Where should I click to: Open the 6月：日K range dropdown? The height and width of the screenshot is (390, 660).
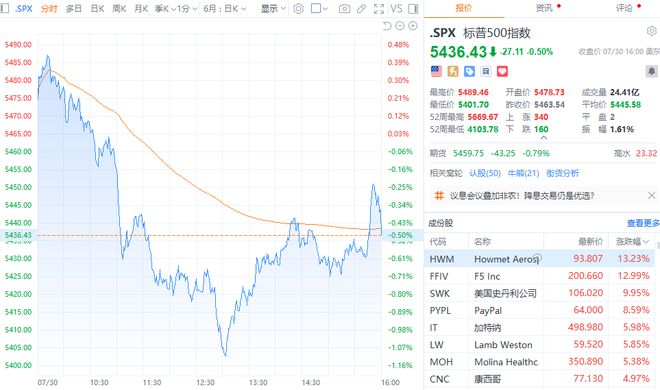click(225, 8)
